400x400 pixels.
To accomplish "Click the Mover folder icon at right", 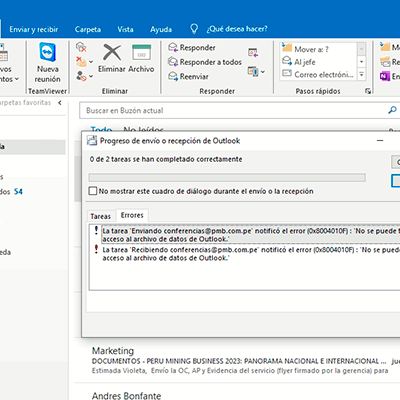I will [x=385, y=47].
